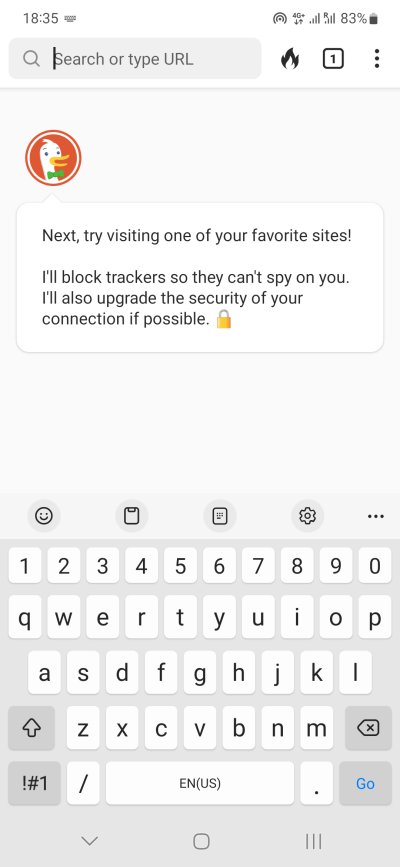The height and width of the screenshot is (867, 400).
Task: Toggle the Shift key
Action: point(32,729)
